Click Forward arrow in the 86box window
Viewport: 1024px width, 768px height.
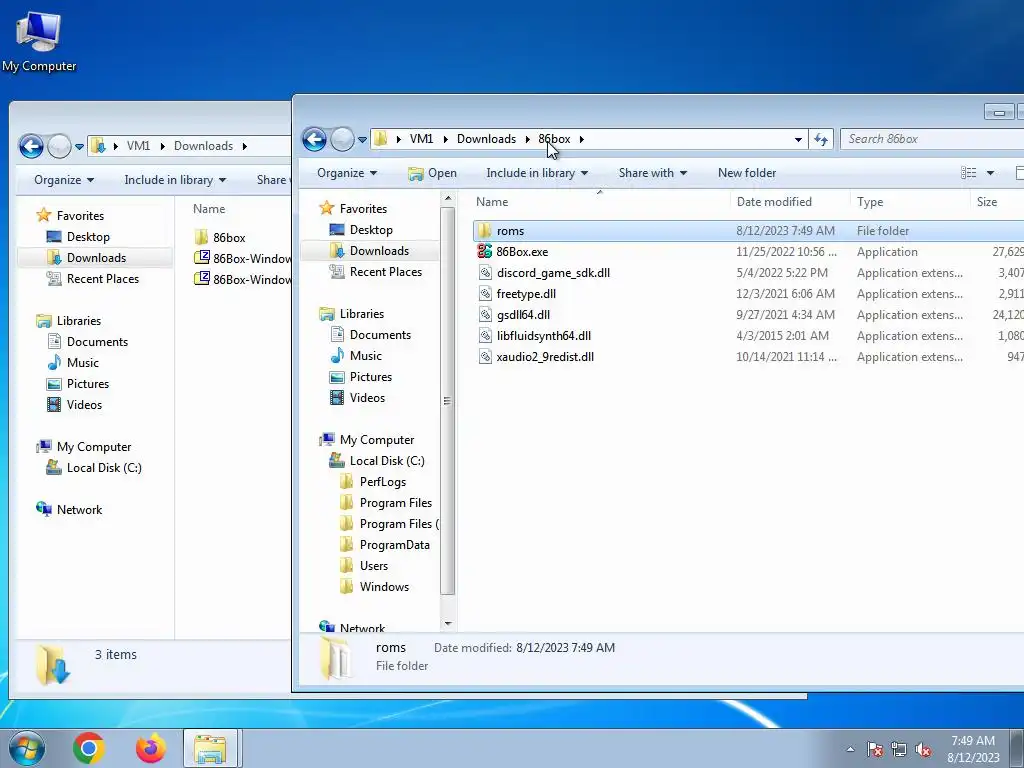click(x=342, y=139)
